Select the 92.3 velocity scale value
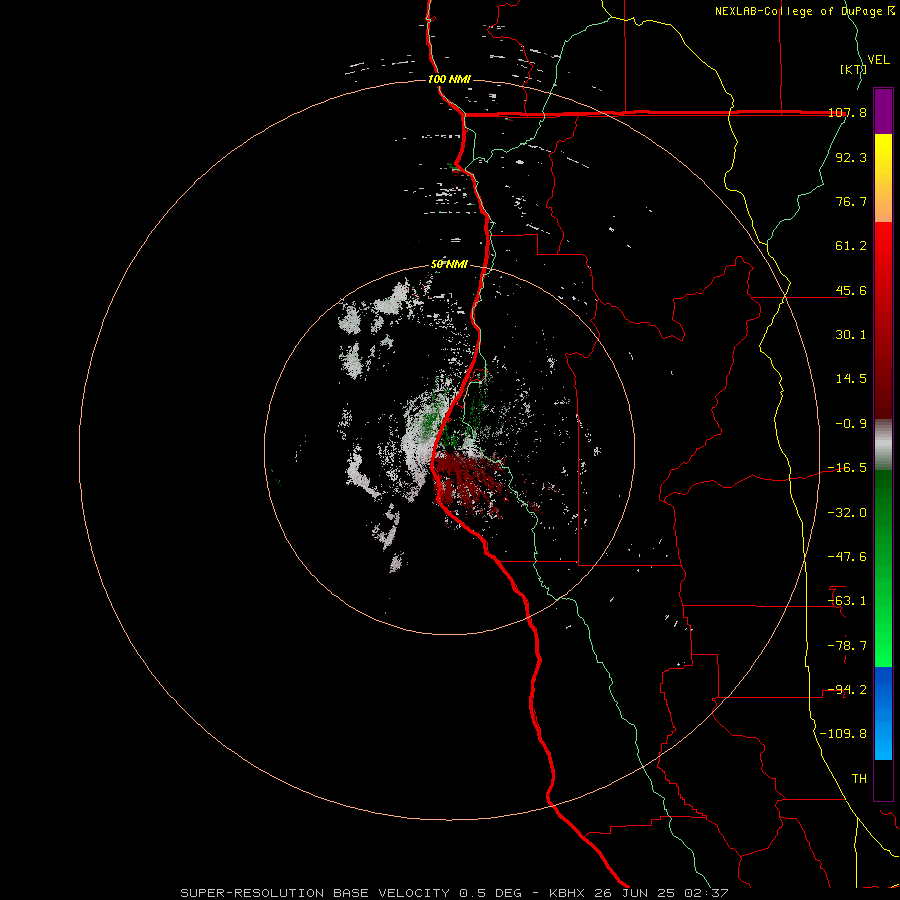 (851, 157)
